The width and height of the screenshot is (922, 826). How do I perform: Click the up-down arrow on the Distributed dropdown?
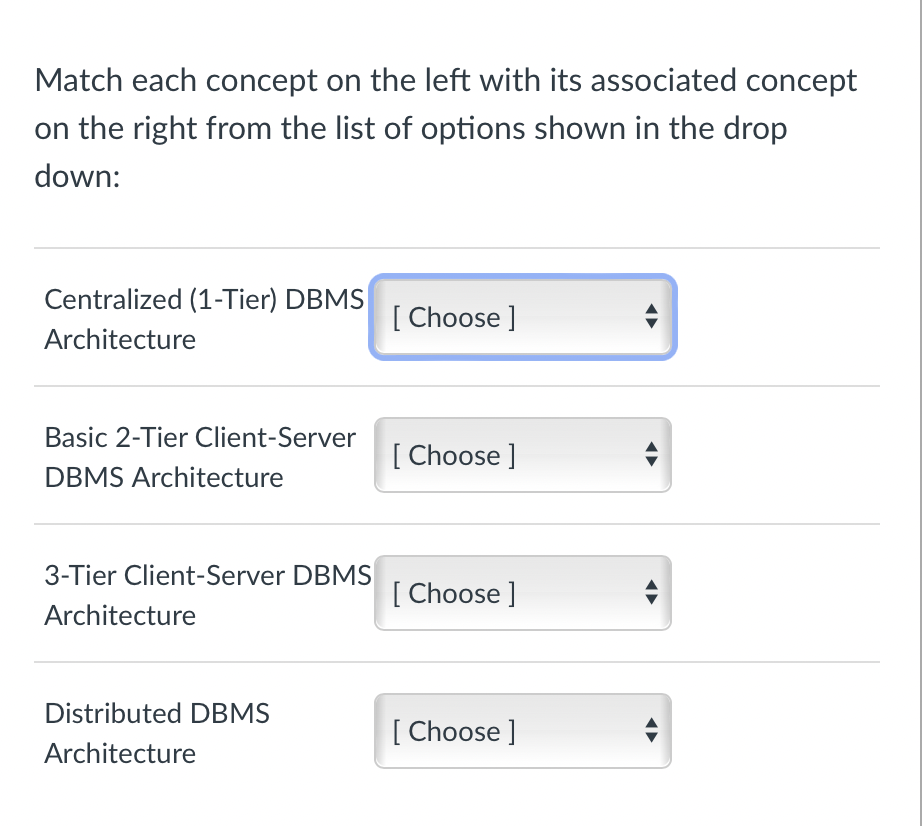pyautogui.click(x=651, y=731)
